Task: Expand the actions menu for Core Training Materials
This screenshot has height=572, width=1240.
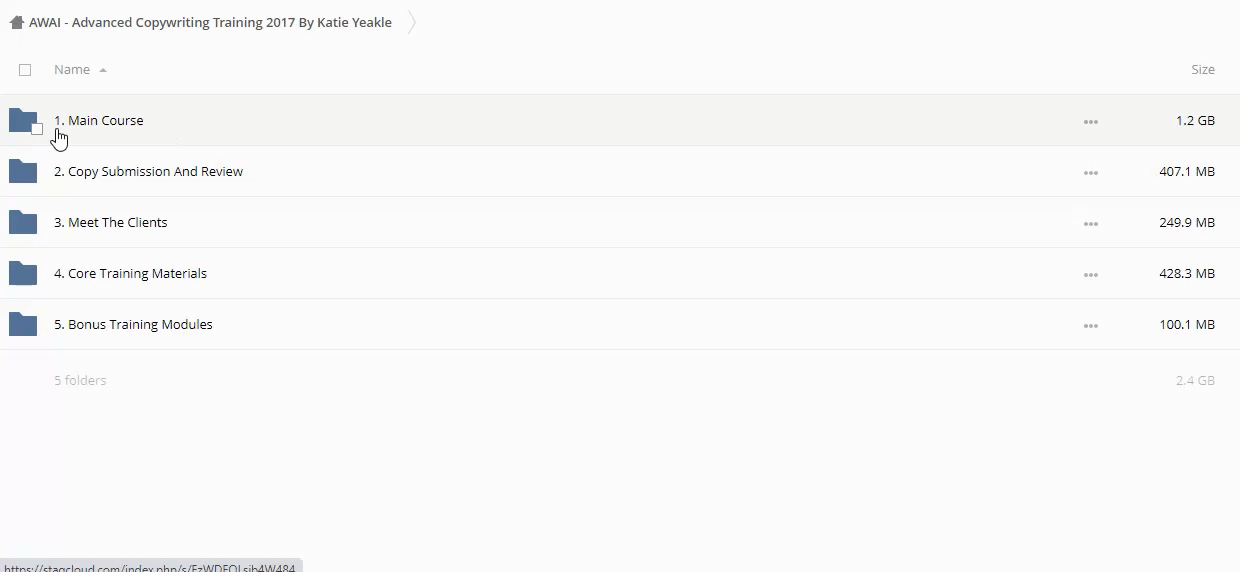Action: [1090, 275]
